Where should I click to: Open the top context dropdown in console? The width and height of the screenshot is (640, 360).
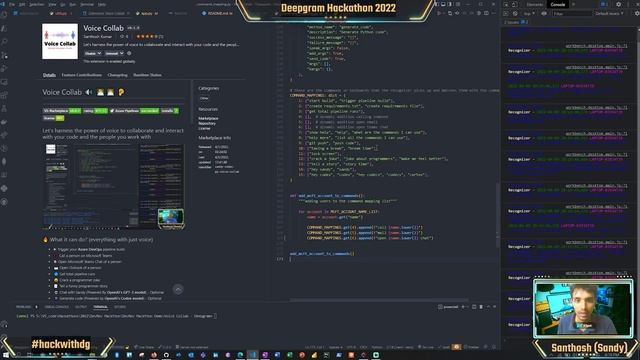[x=529, y=13]
